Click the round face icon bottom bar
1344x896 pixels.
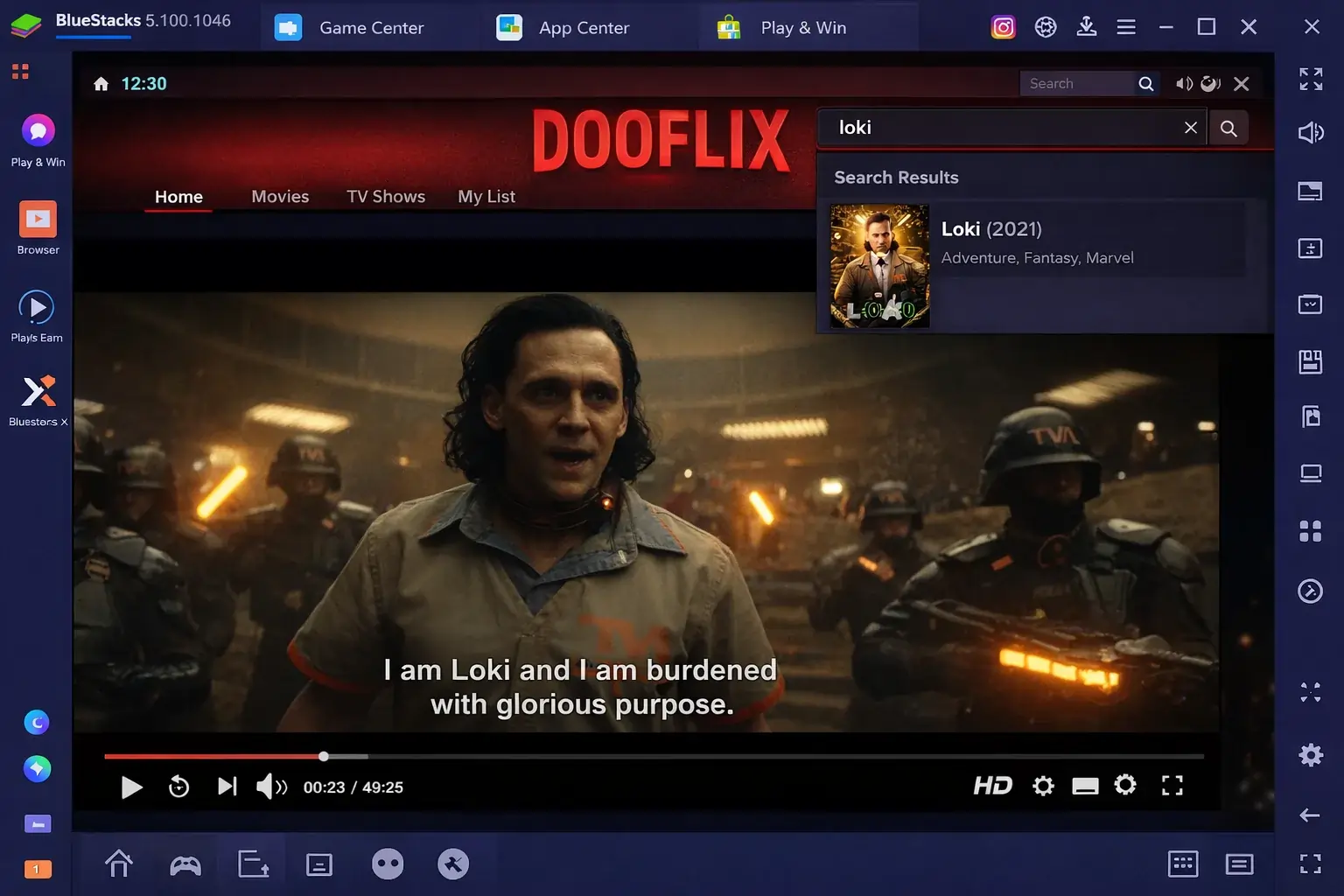tap(388, 864)
